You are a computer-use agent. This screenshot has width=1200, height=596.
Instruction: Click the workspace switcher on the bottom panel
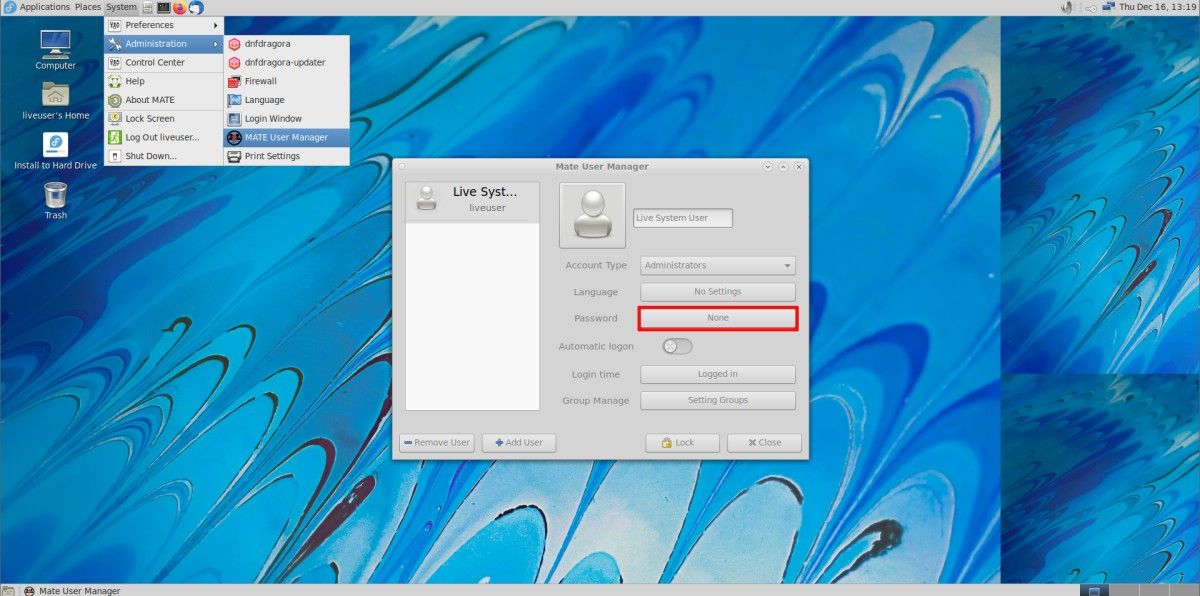1093,589
